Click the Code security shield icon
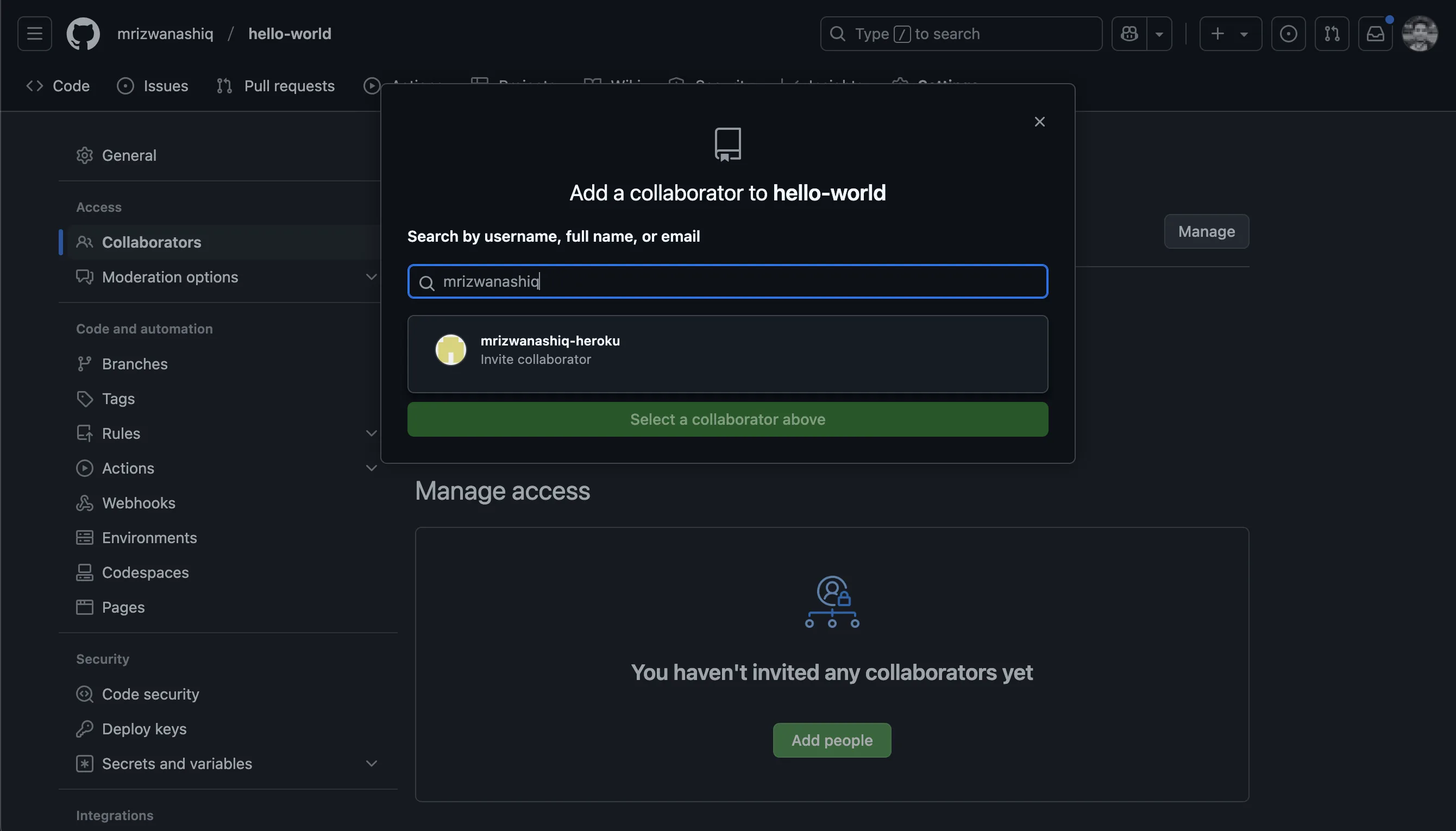Screen dimensions: 1456x831 click(x=84, y=694)
